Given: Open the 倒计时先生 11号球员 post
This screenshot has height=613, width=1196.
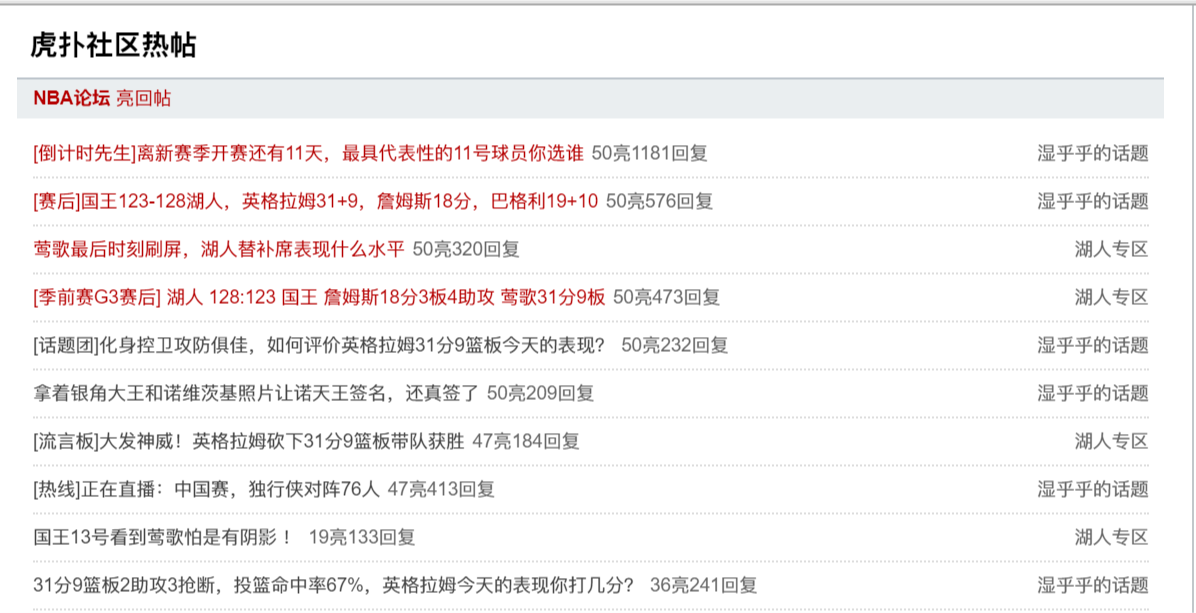Looking at the screenshot, I should coord(309,154).
